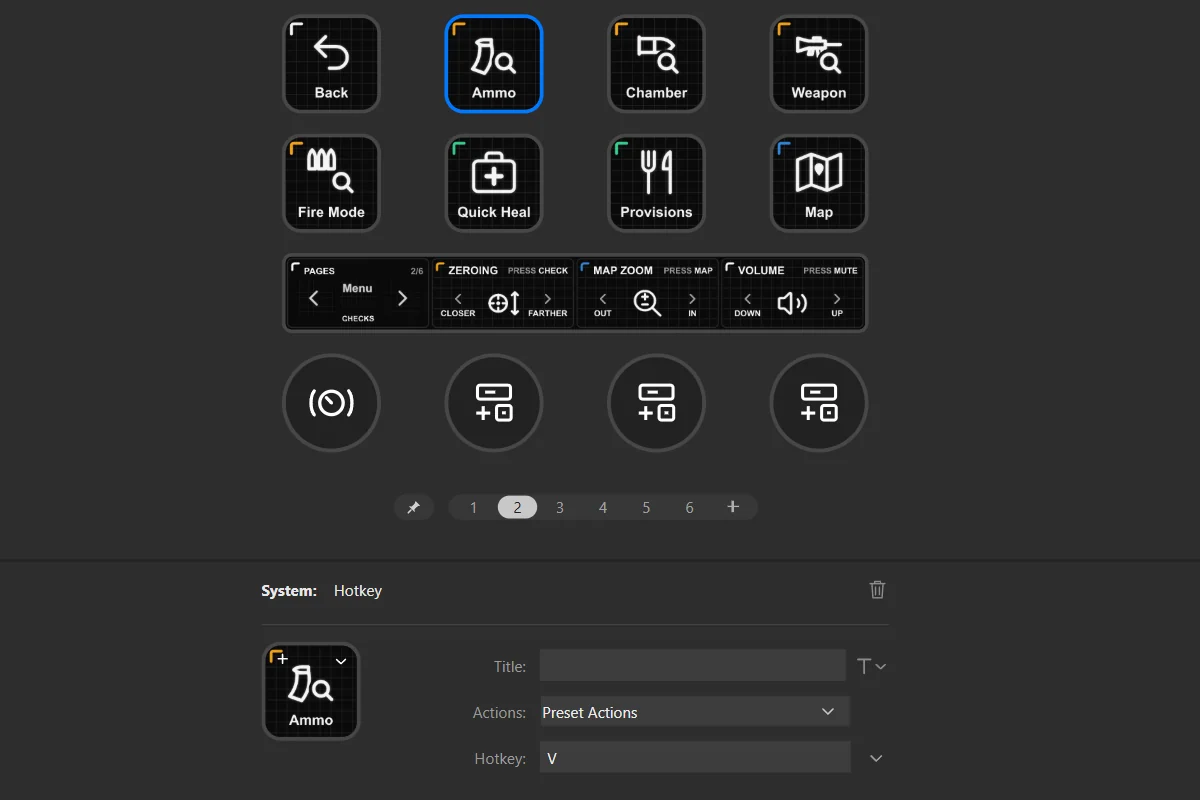Image resolution: width=1200 pixels, height=800 pixels.
Task: Click the zeroing crosshair icon
Action: click(503, 303)
